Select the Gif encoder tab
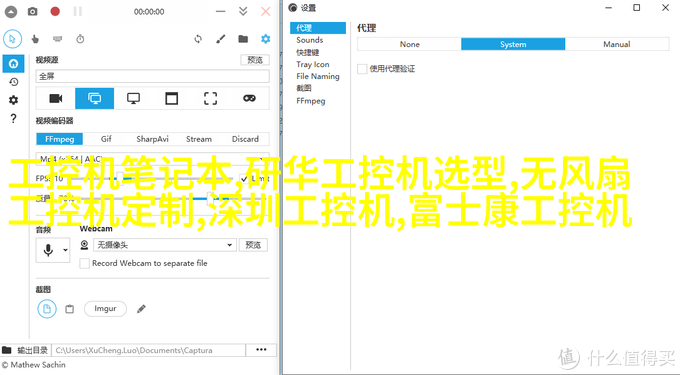The height and width of the screenshot is (375, 680). pos(106,139)
